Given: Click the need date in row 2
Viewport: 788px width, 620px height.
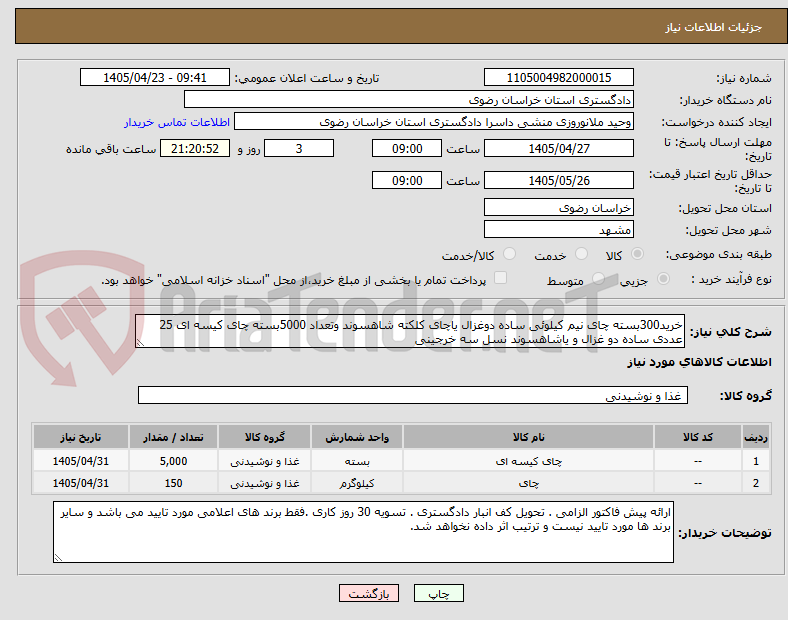Looking at the screenshot, I should click(x=81, y=483).
